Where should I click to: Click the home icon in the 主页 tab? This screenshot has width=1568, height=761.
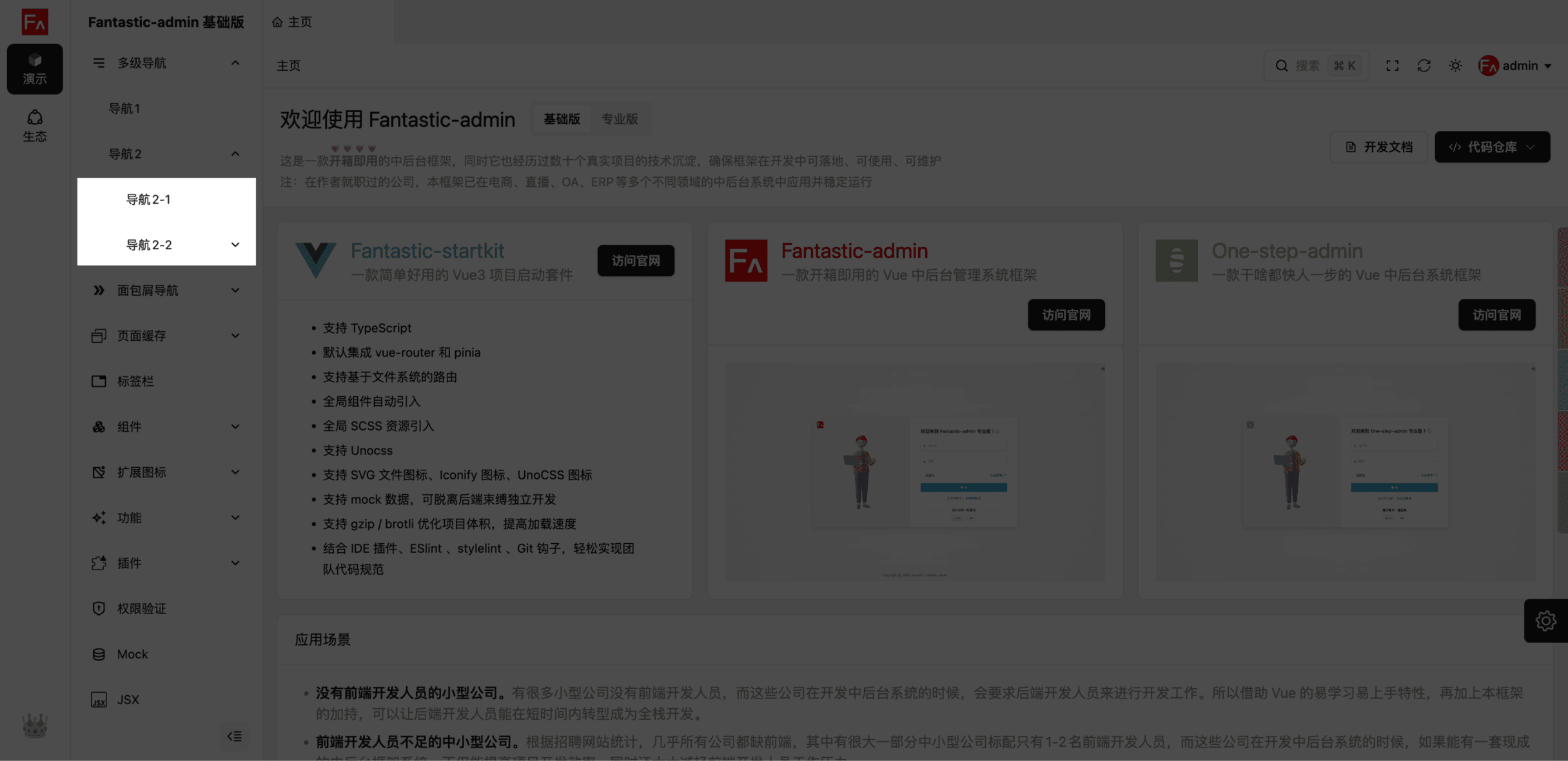coord(277,22)
